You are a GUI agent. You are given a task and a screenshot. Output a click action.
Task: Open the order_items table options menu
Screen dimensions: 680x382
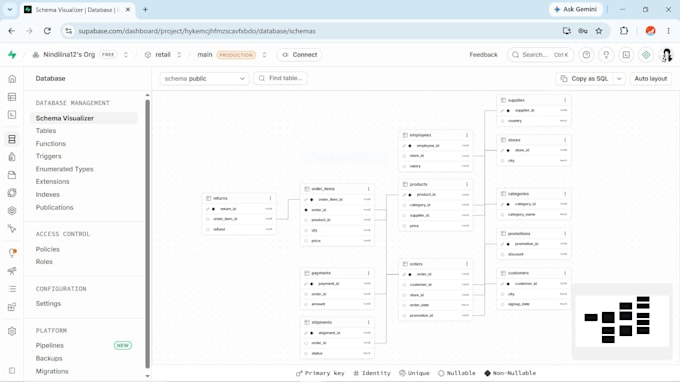click(x=369, y=189)
